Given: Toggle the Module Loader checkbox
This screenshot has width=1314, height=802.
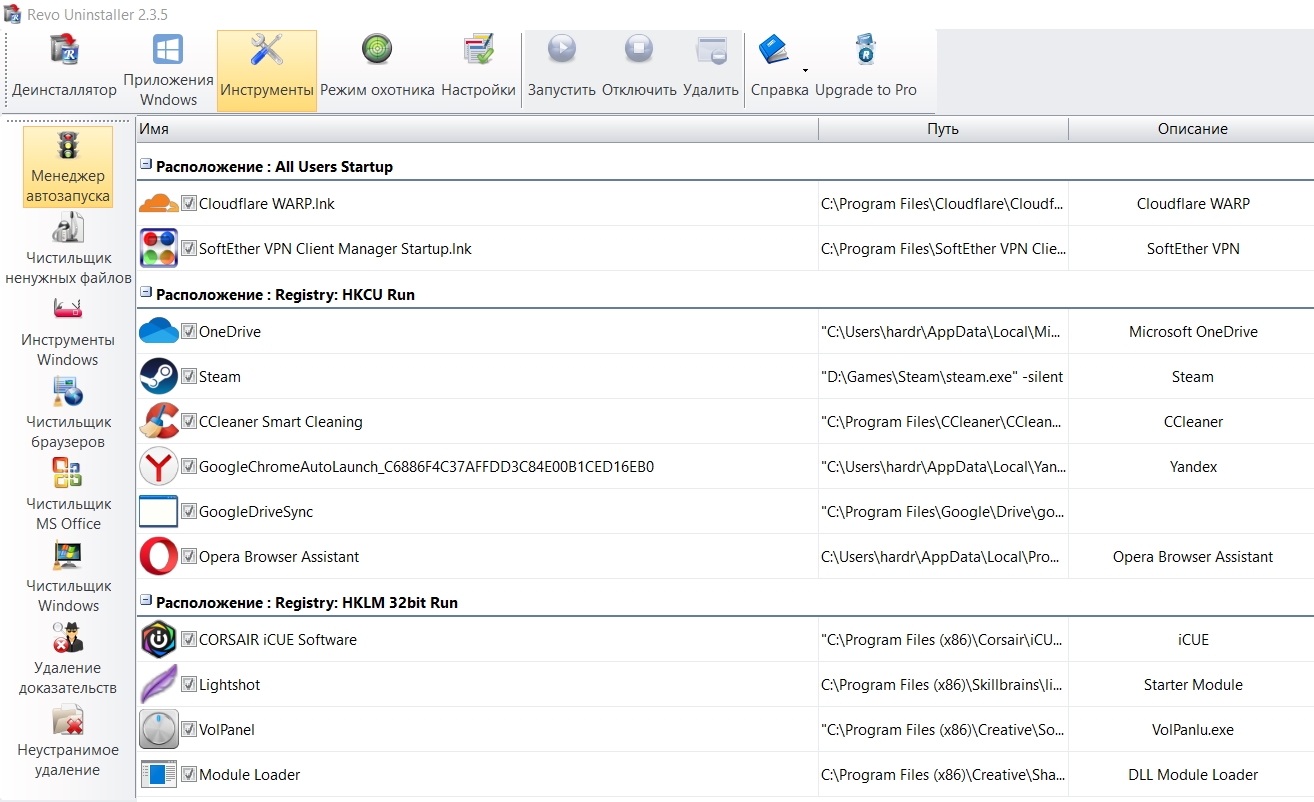Looking at the screenshot, I should coord(188,774).
